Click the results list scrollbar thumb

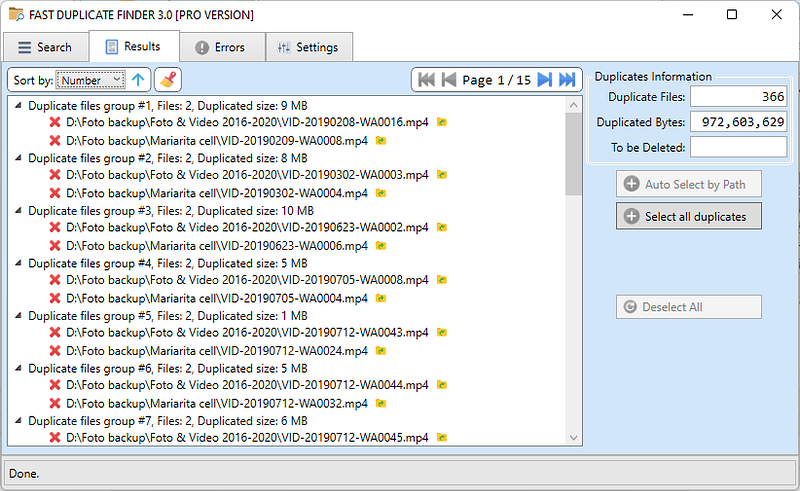tap(573, 154)
